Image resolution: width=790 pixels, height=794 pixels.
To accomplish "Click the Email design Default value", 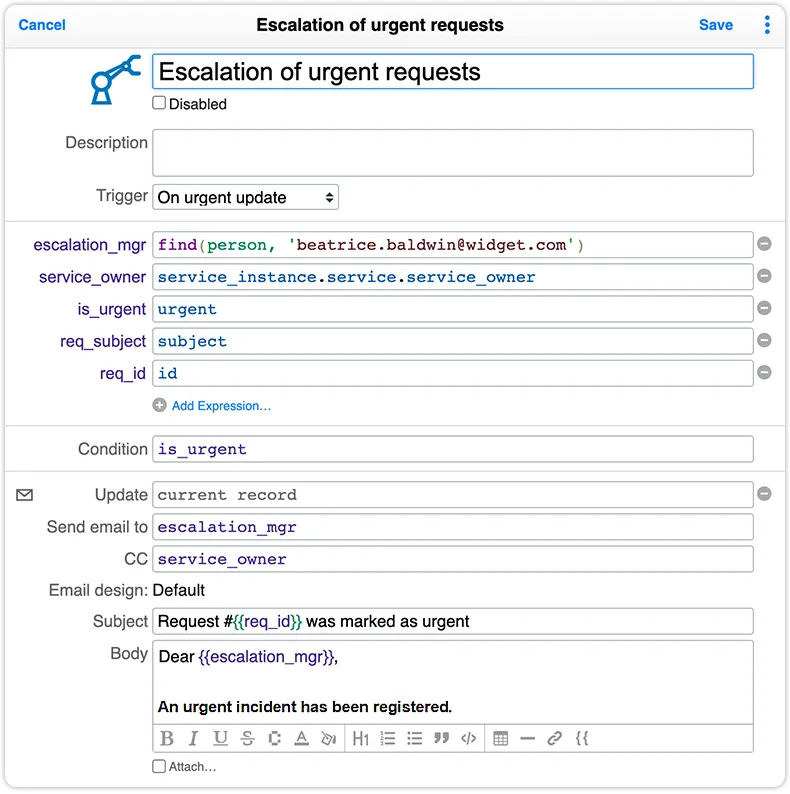I will (x=178, y=590).
